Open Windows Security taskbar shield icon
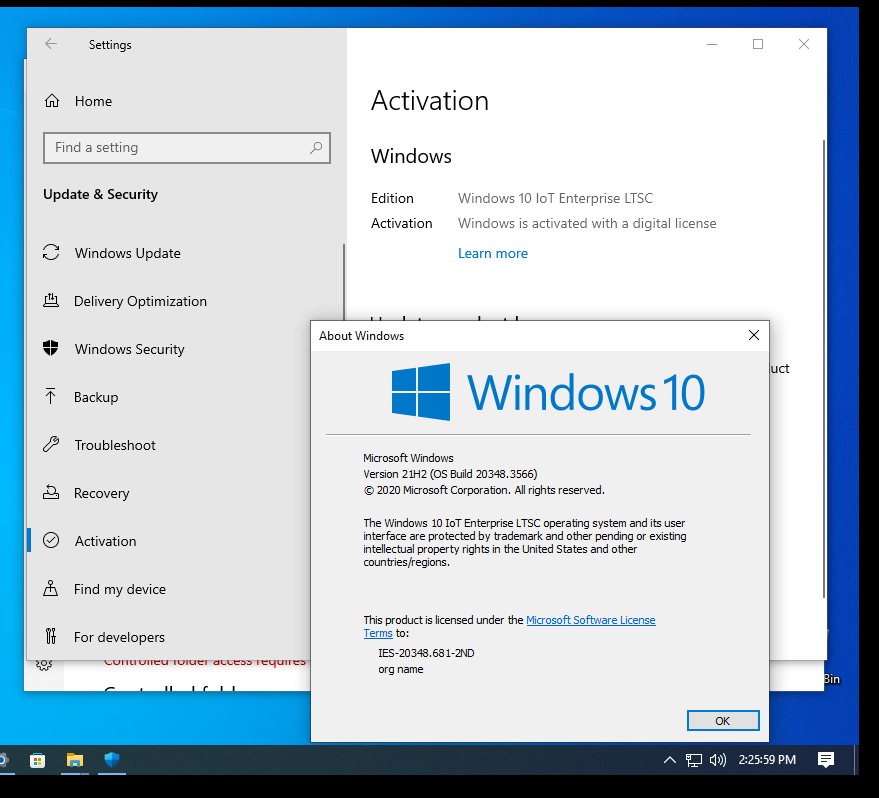This screenshot has width=879, height=798. [x=112, y=760]
